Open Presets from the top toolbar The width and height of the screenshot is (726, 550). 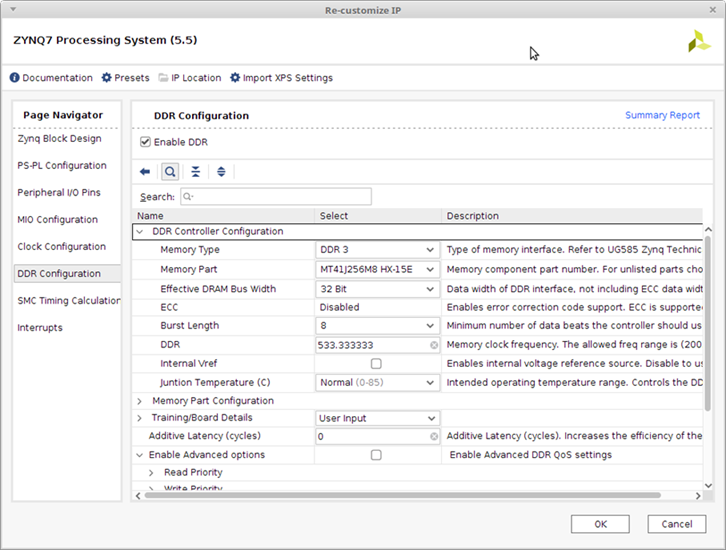(125, 78)
